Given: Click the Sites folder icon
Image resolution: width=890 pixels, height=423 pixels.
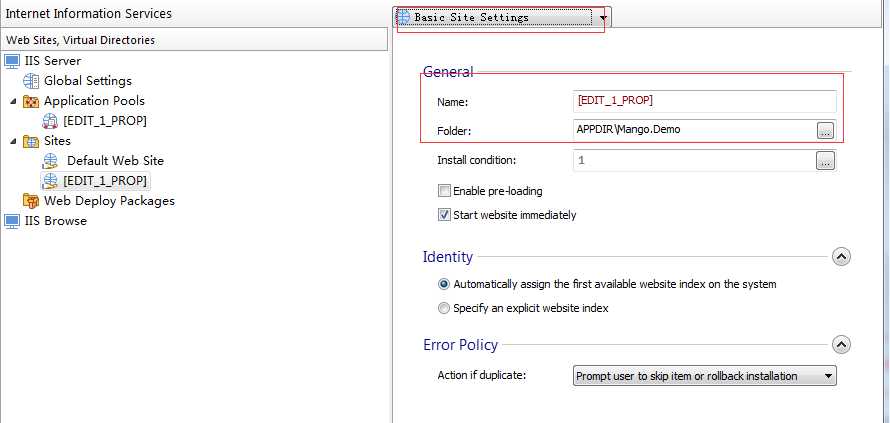Looking at the screenshot, I should point(31,141).
